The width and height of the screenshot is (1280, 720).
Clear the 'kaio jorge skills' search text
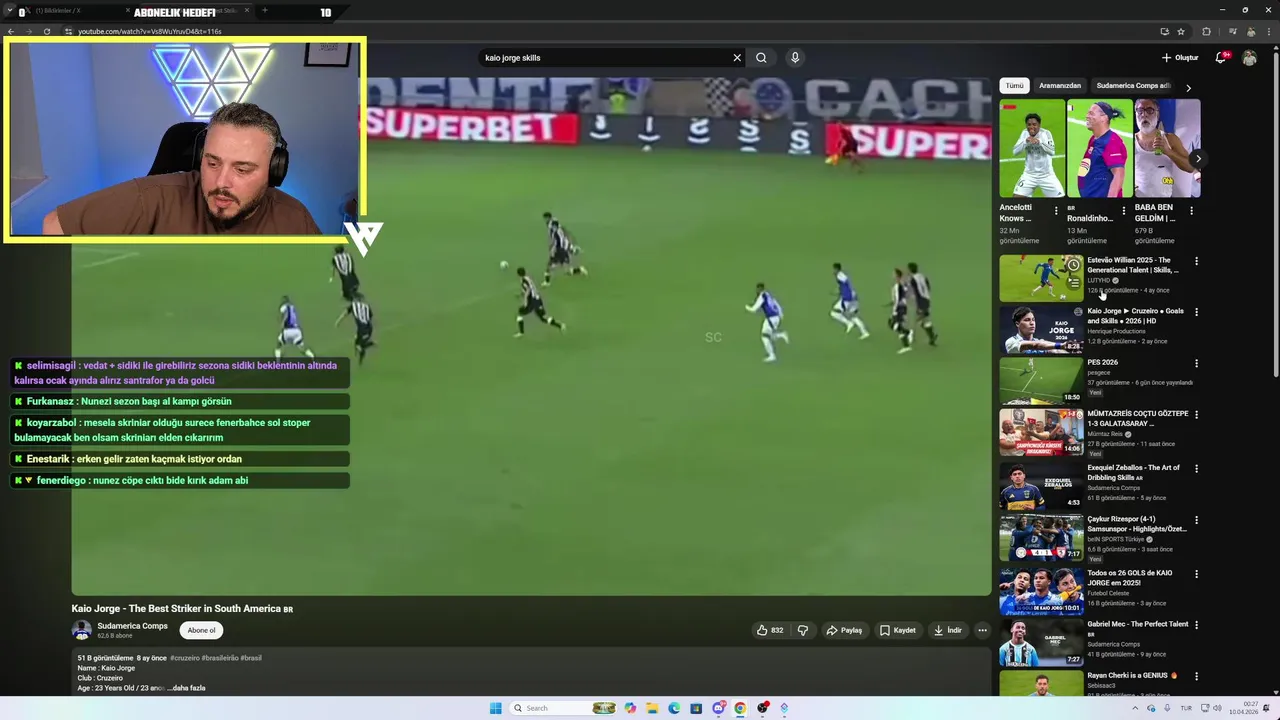click(x=737, y=58)
